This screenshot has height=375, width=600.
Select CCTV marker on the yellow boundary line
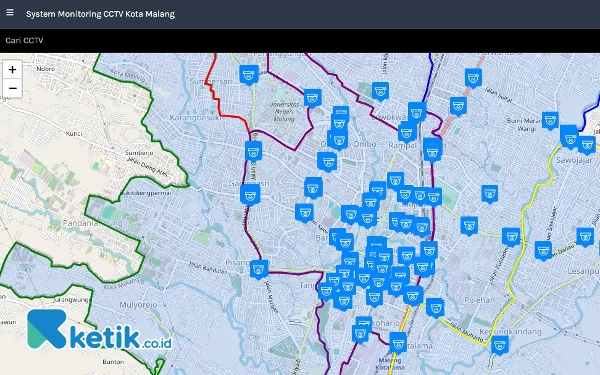click(511, 237)
